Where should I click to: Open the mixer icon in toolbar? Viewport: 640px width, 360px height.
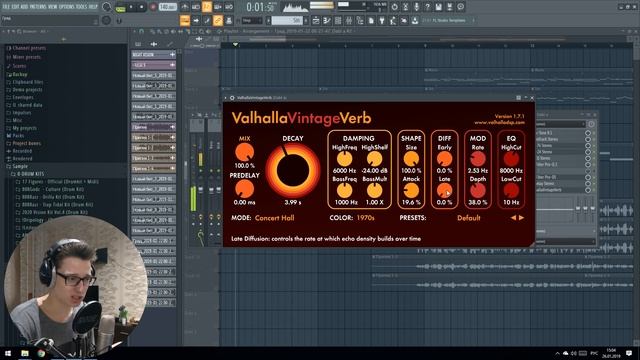(x=349, y=20)
